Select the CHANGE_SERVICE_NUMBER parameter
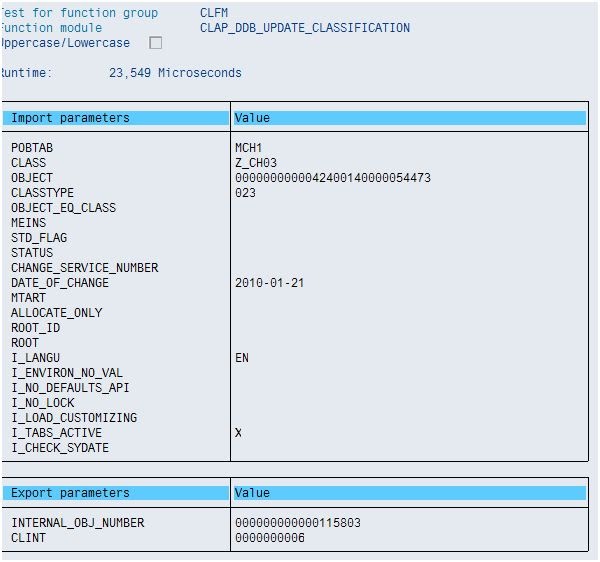Screen dimensions: 600x562 tap(85, 268)
